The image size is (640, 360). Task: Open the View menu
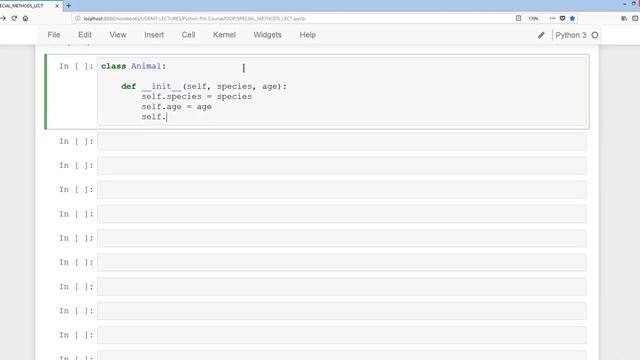coord(118,35)
